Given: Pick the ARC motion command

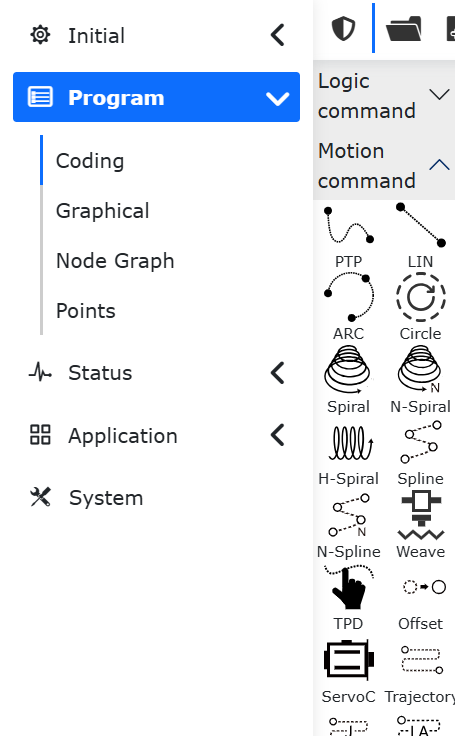Looking at the screenshot, I should point(348,298).
